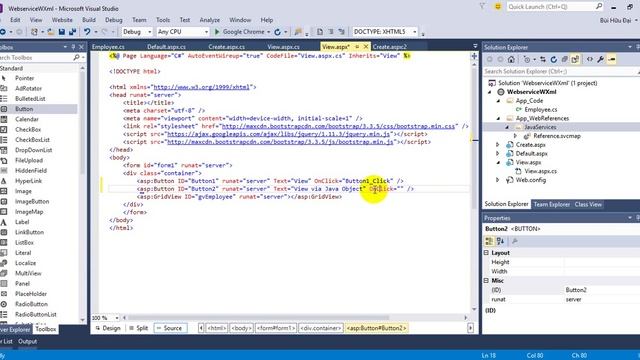
Task: Toggle Show All Files in Solution Explorer
Action: [575, 60]
